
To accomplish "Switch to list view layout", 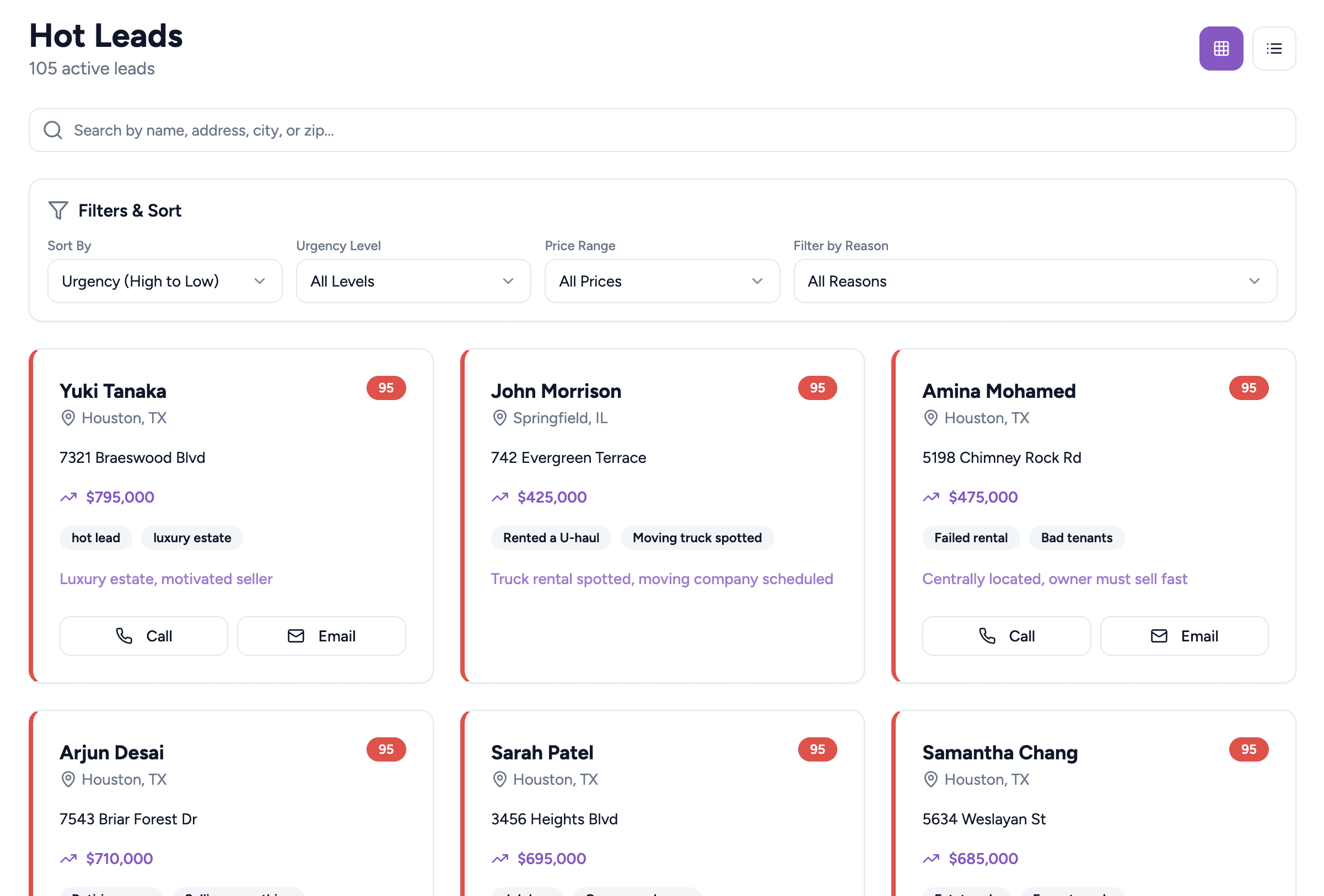I will (1274, 48).
